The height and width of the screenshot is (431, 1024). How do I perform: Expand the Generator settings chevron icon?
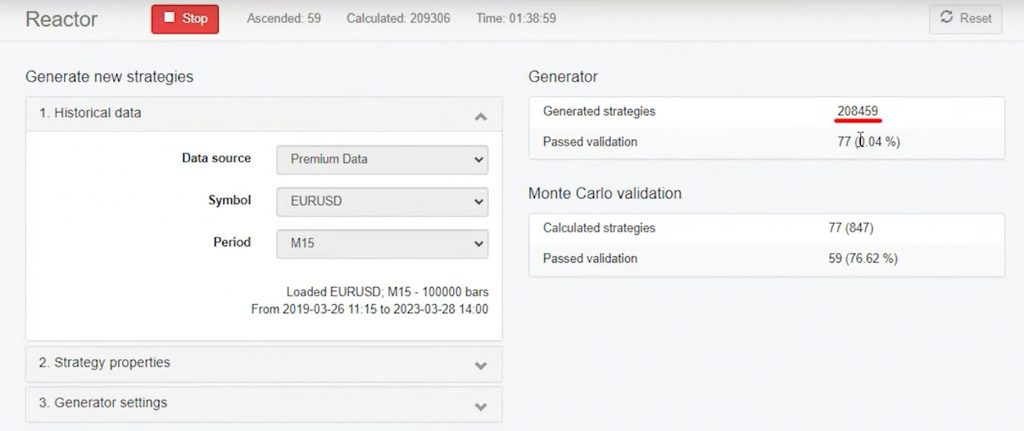click(480, 406)
